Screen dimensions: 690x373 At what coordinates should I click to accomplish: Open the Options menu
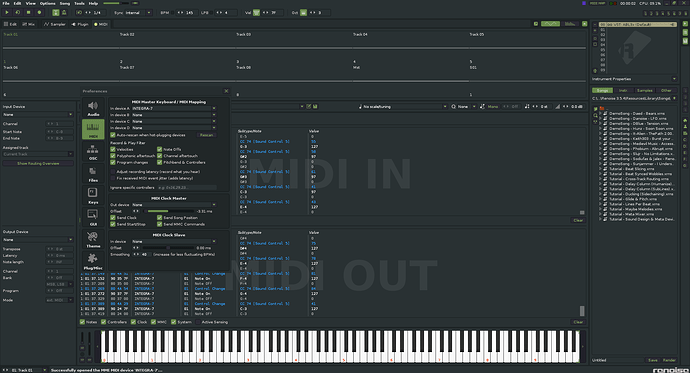pyautogui.click(x=48, y=3)
